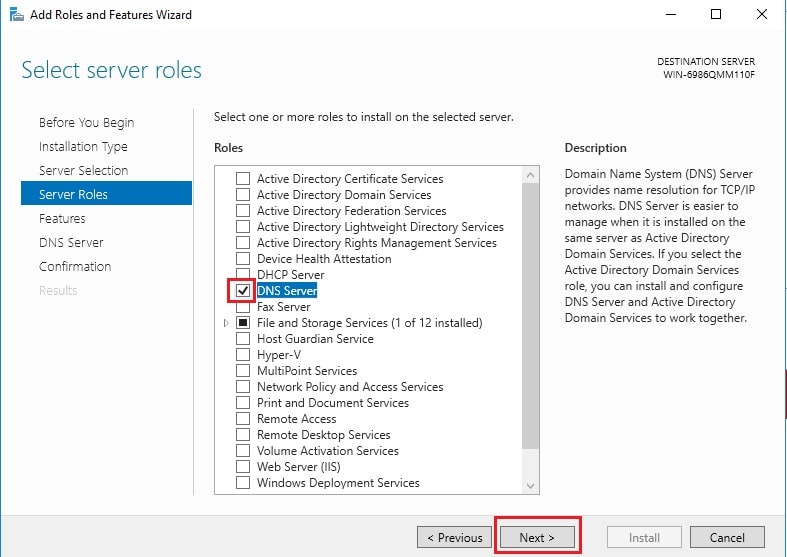Click the scroll down arrow in roles list
787x557 pixels.
coord(531,486)
